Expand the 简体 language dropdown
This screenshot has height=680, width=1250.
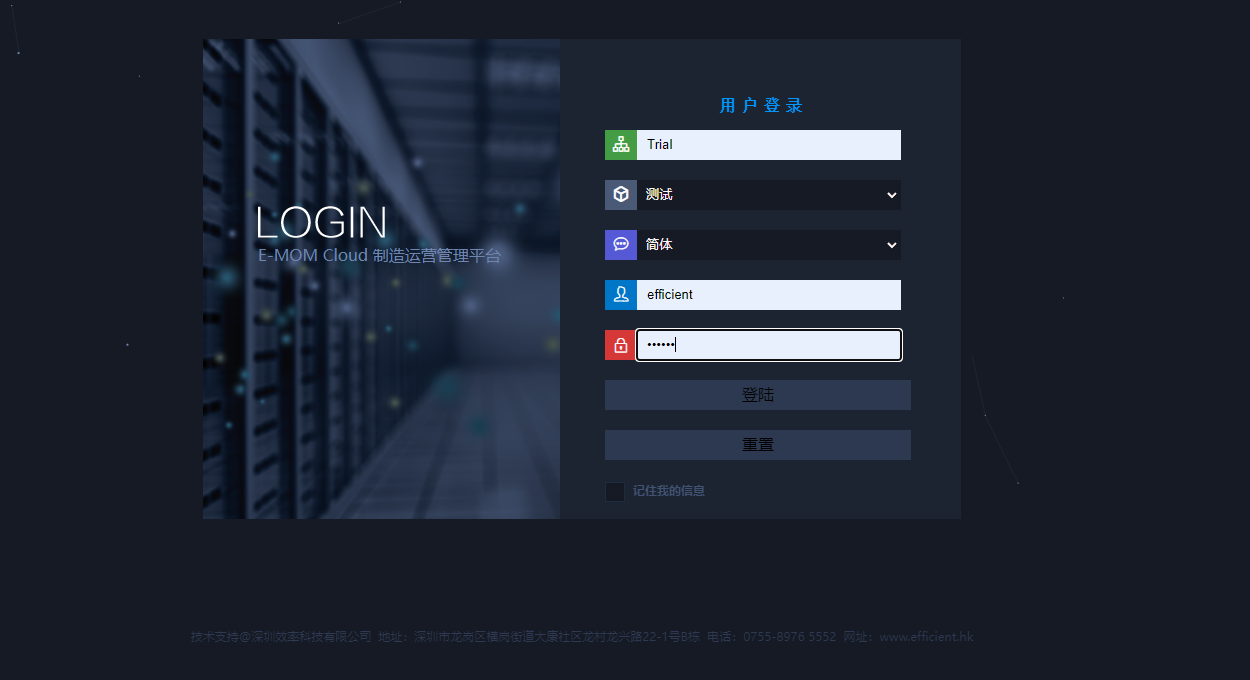(760, 245)
